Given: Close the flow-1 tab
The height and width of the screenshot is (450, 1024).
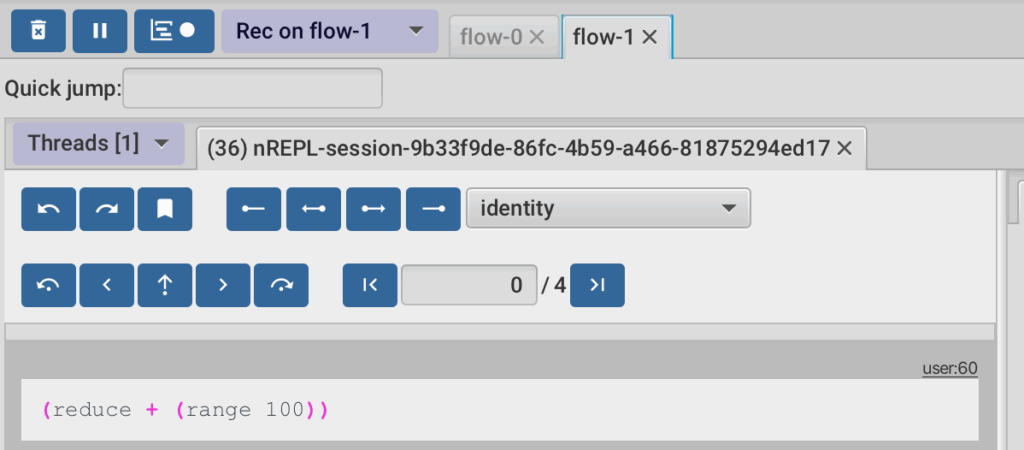Looking at the screenshot, I should point(649,38).
